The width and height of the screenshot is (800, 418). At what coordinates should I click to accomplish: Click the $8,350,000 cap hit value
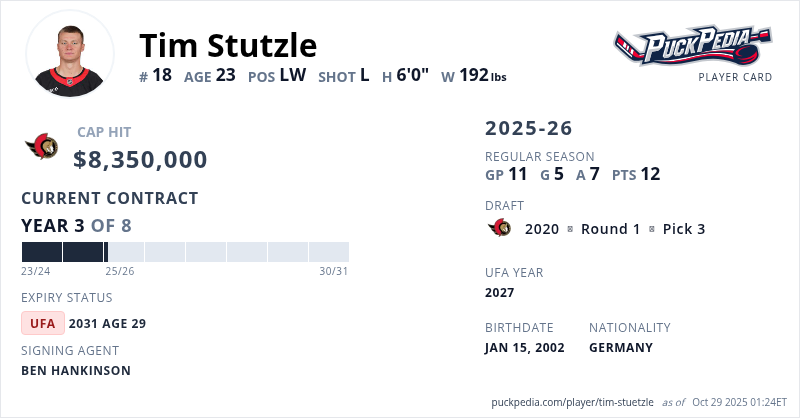tap(140, 160)
